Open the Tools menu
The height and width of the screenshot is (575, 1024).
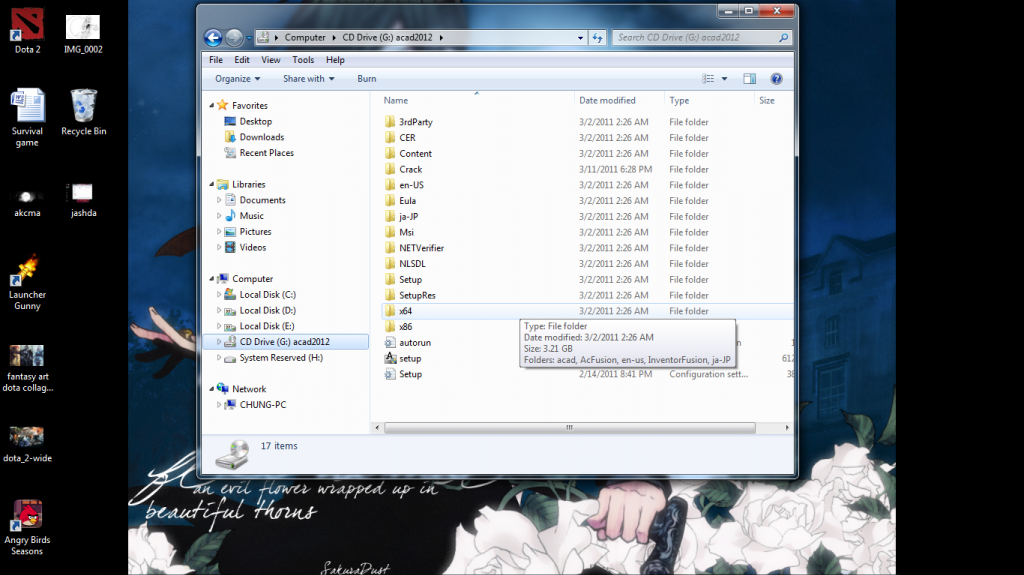coord(303,60)
